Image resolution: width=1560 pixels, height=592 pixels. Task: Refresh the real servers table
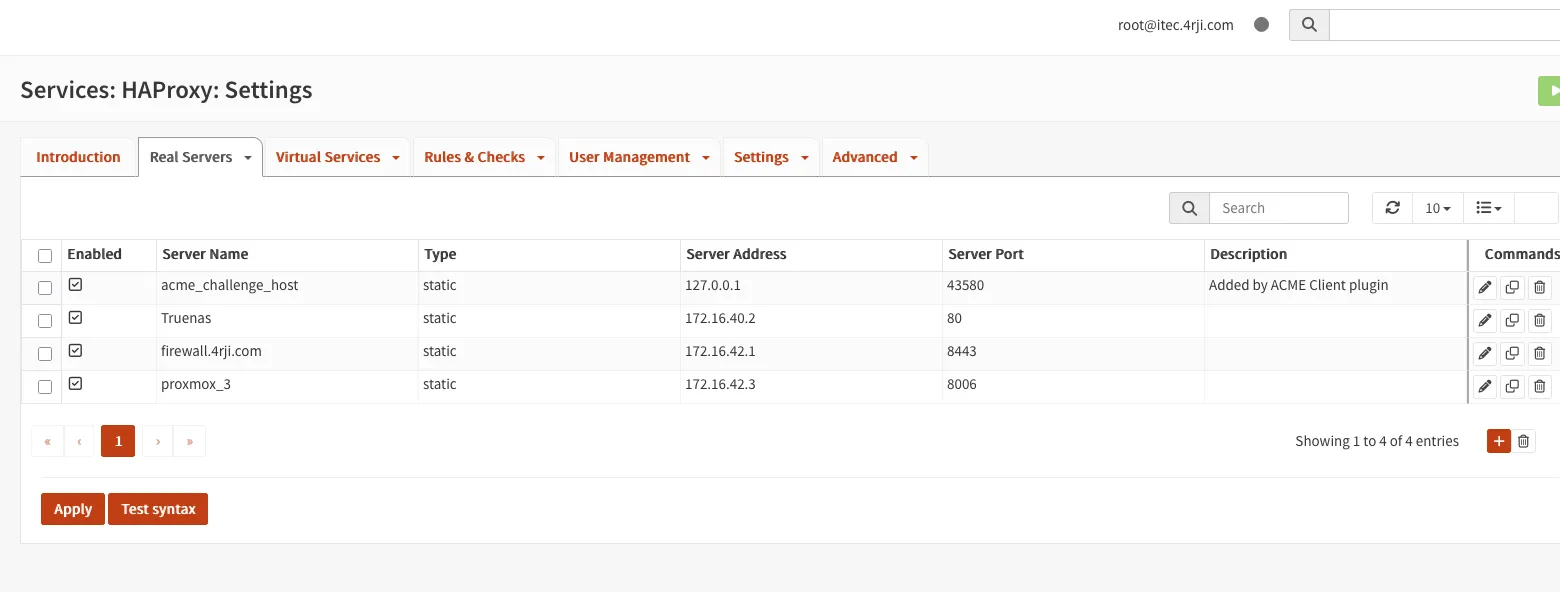[1392, 208]
